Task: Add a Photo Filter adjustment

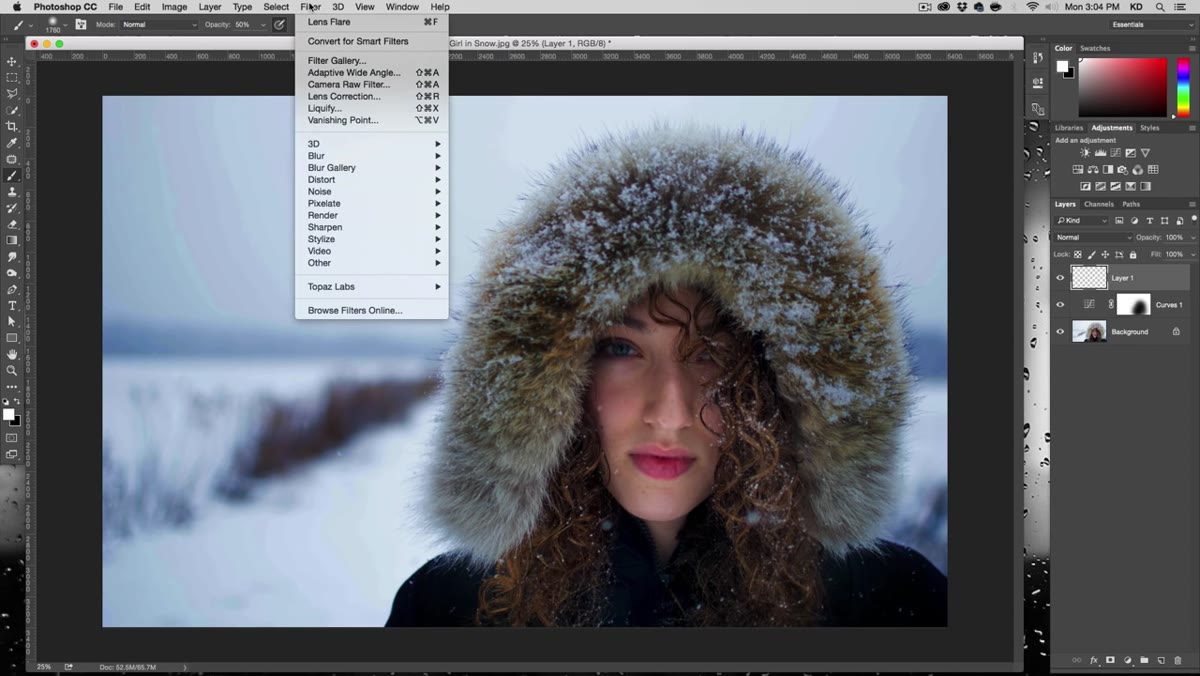Action: [x=1122, y=170]
